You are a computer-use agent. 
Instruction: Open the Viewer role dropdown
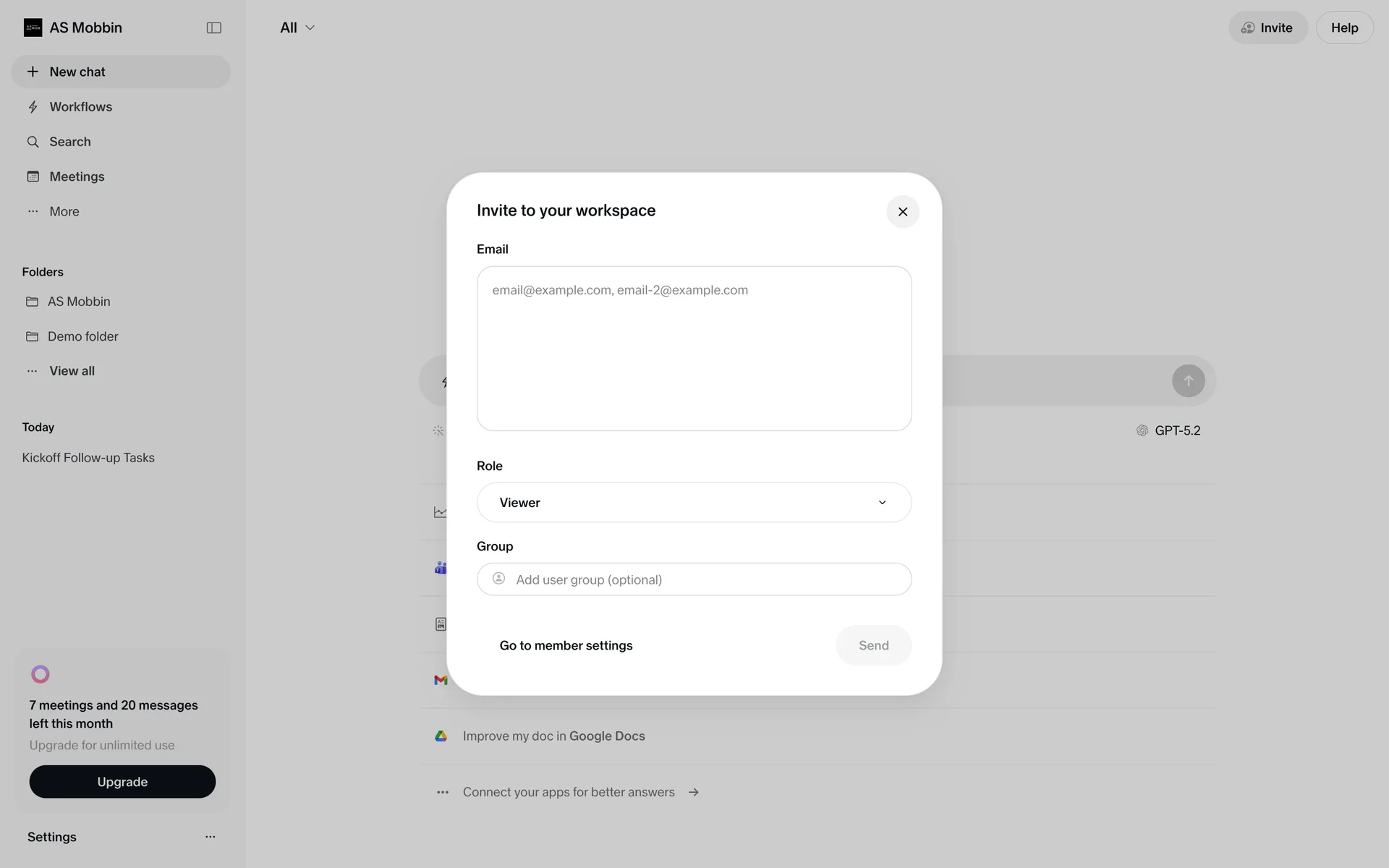click(694, 503)
